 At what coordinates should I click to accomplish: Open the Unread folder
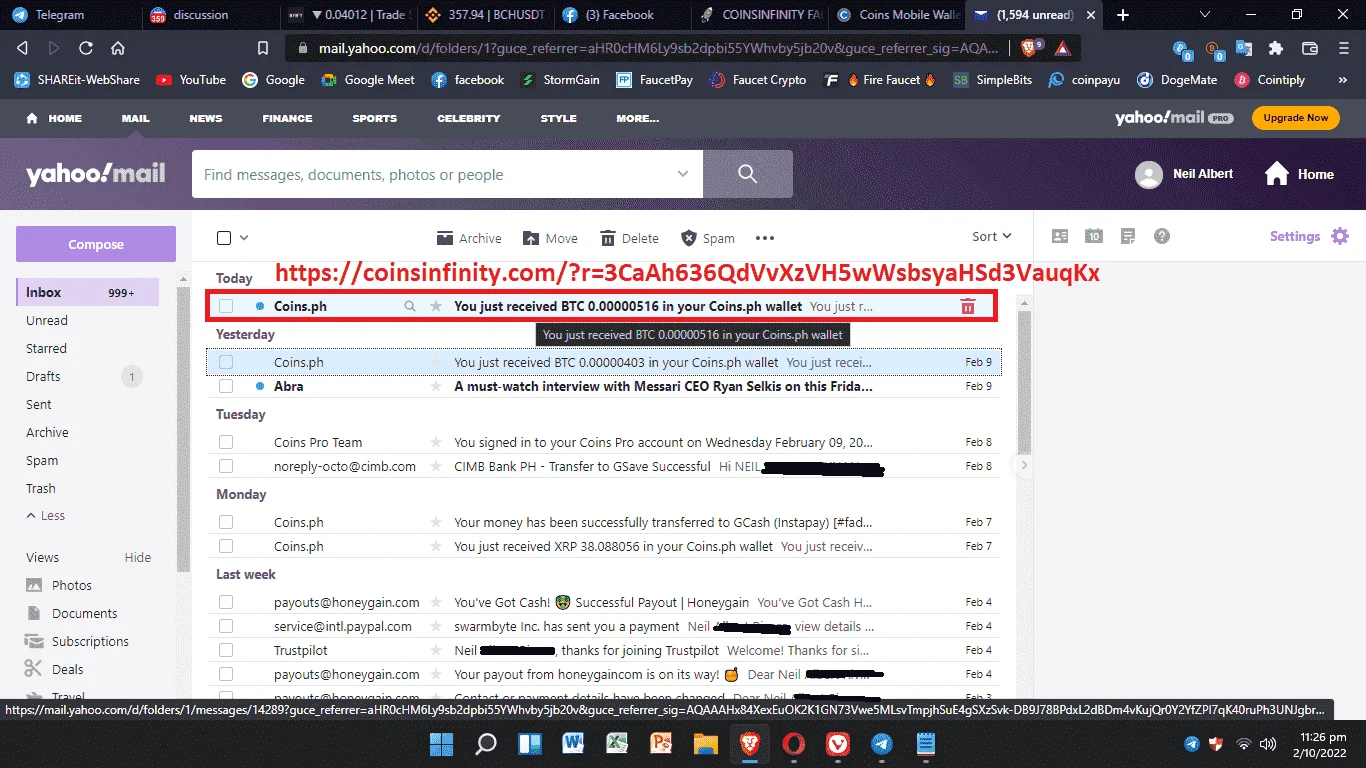47,321
